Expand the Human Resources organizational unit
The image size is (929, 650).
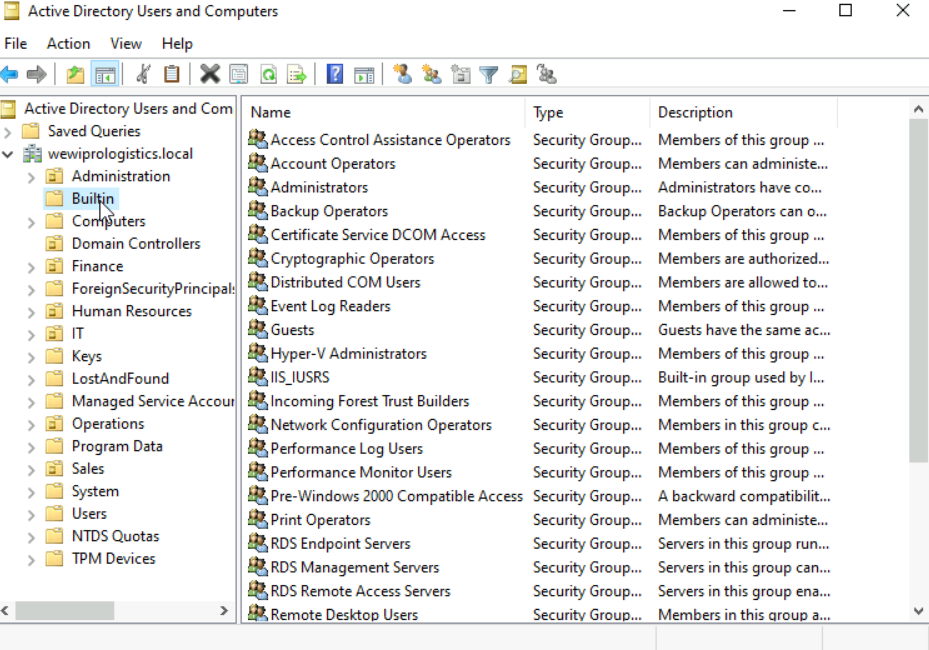click(31, 312)
